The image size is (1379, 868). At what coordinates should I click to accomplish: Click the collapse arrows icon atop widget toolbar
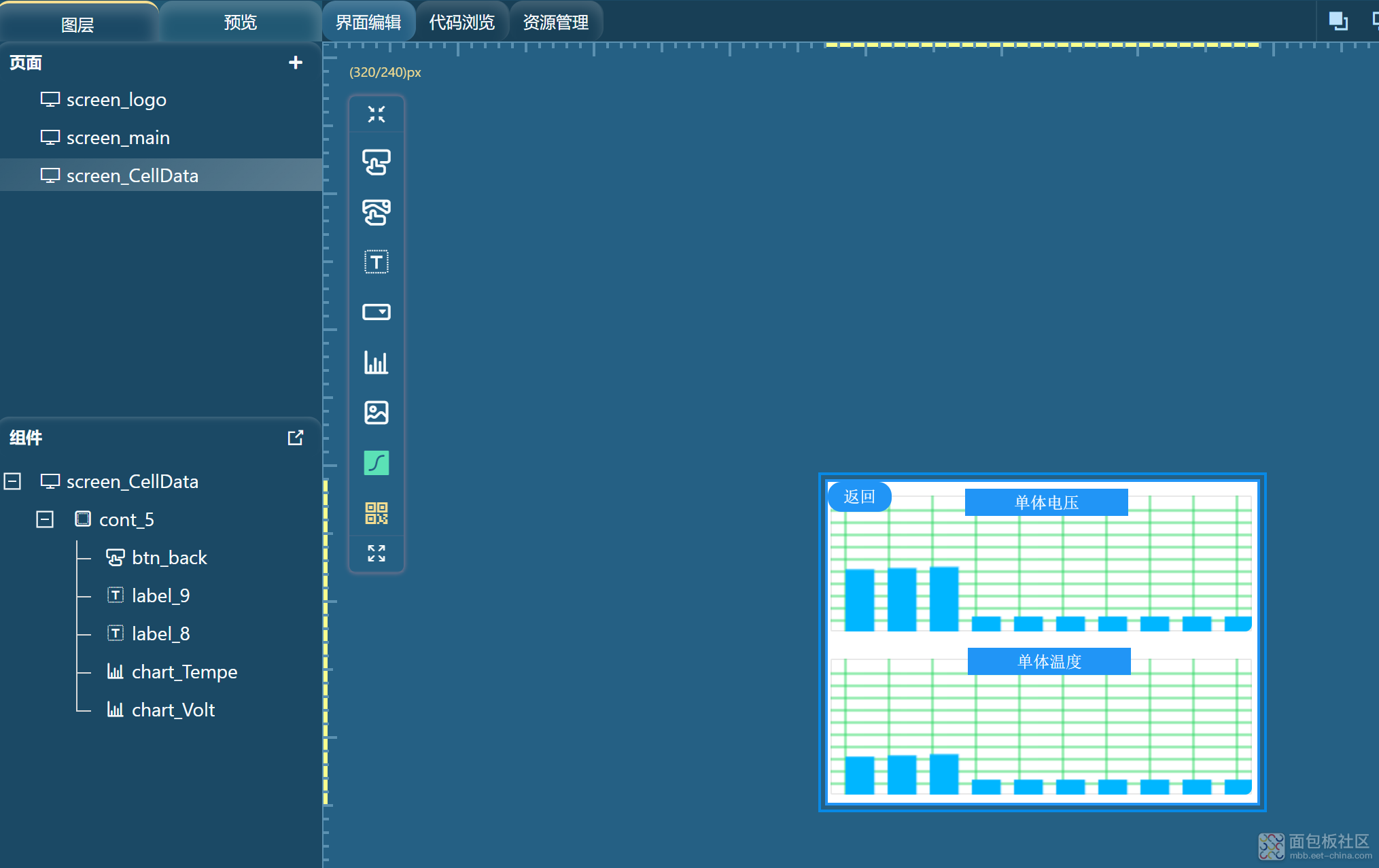point(376,114)
